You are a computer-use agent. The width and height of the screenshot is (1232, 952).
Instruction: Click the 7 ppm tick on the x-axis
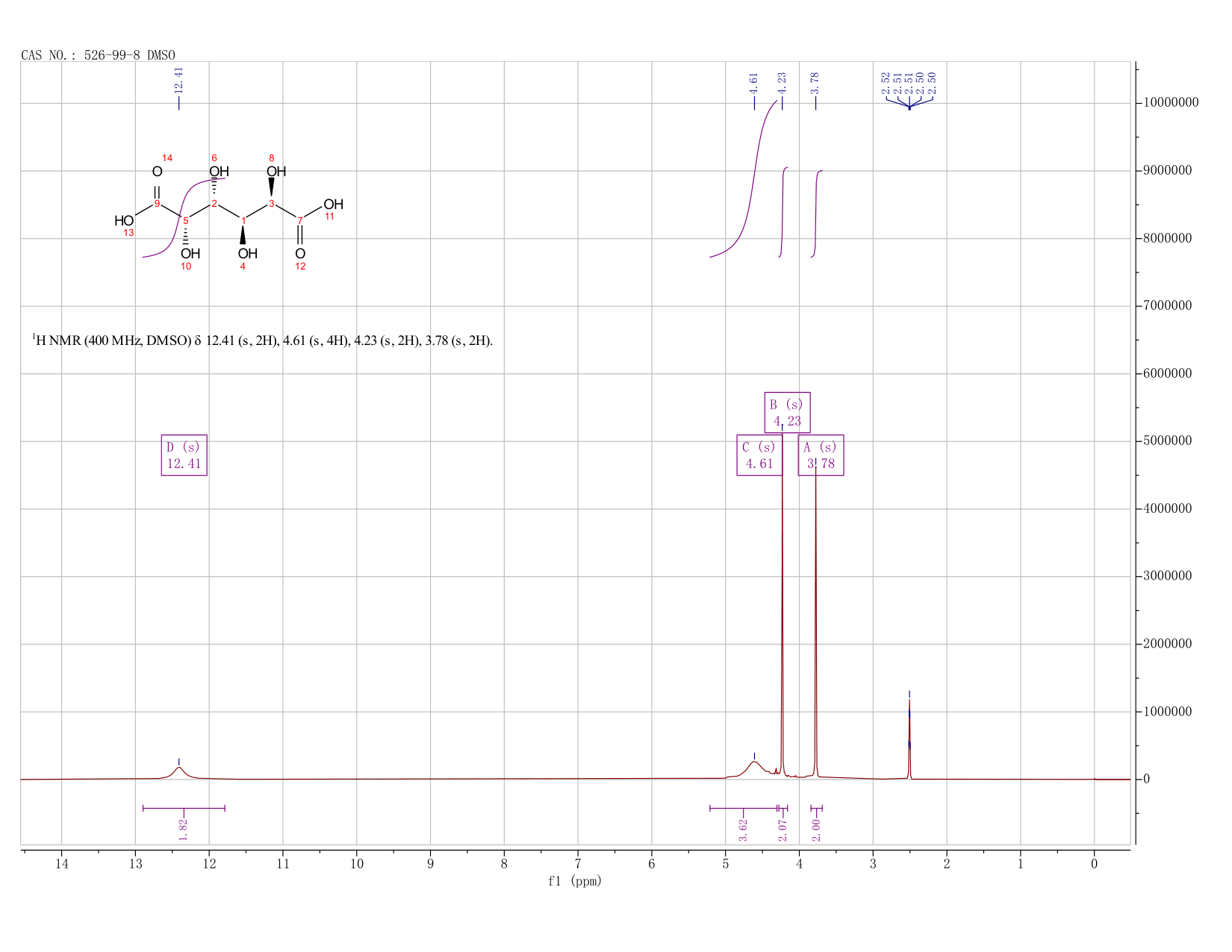pyautogui.click(x=578, y=864)
